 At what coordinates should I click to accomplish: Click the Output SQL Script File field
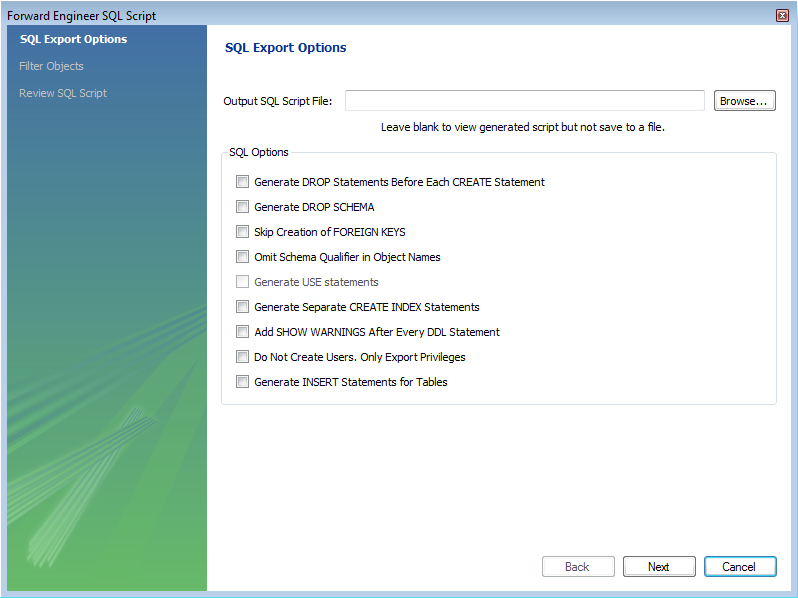(x=525, y=101)
